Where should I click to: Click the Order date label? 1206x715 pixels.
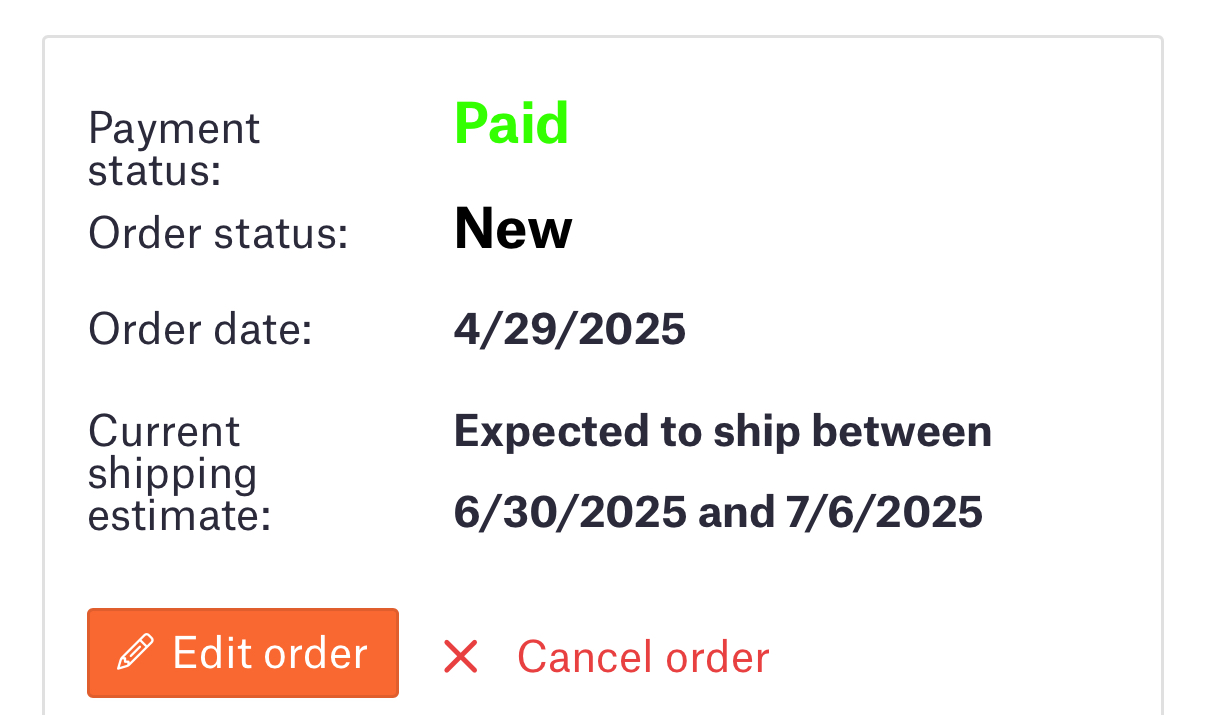200,330
